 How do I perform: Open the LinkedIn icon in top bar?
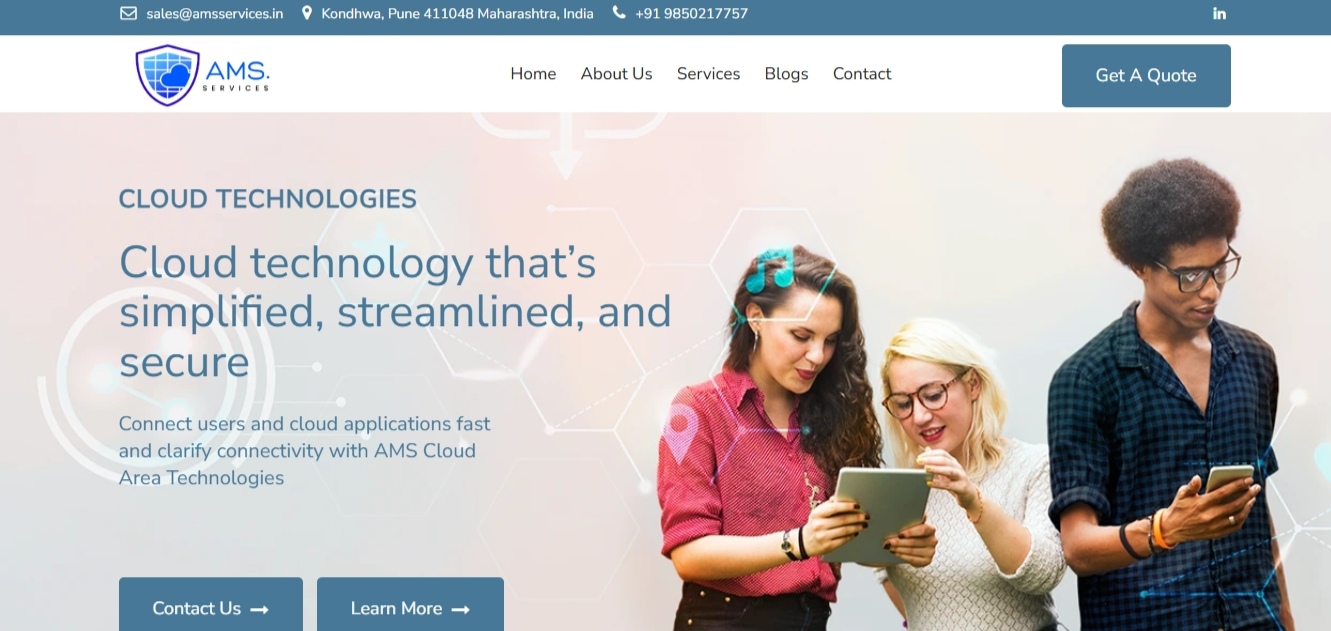[1219, 14]
